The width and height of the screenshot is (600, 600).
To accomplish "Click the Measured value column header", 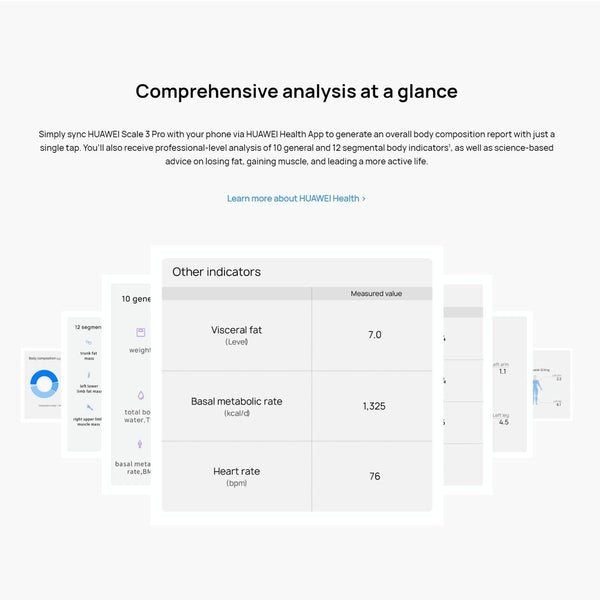I will [x=376, y=294].
